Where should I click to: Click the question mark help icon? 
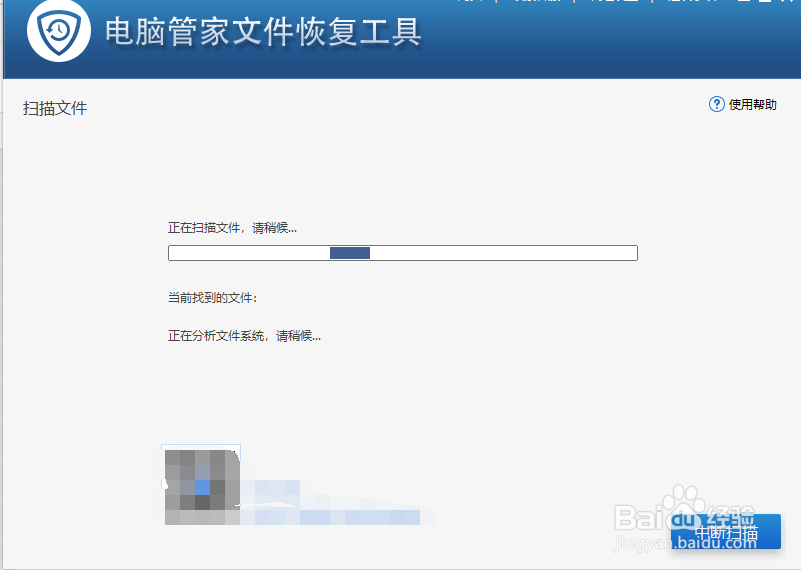click(716, 104)
